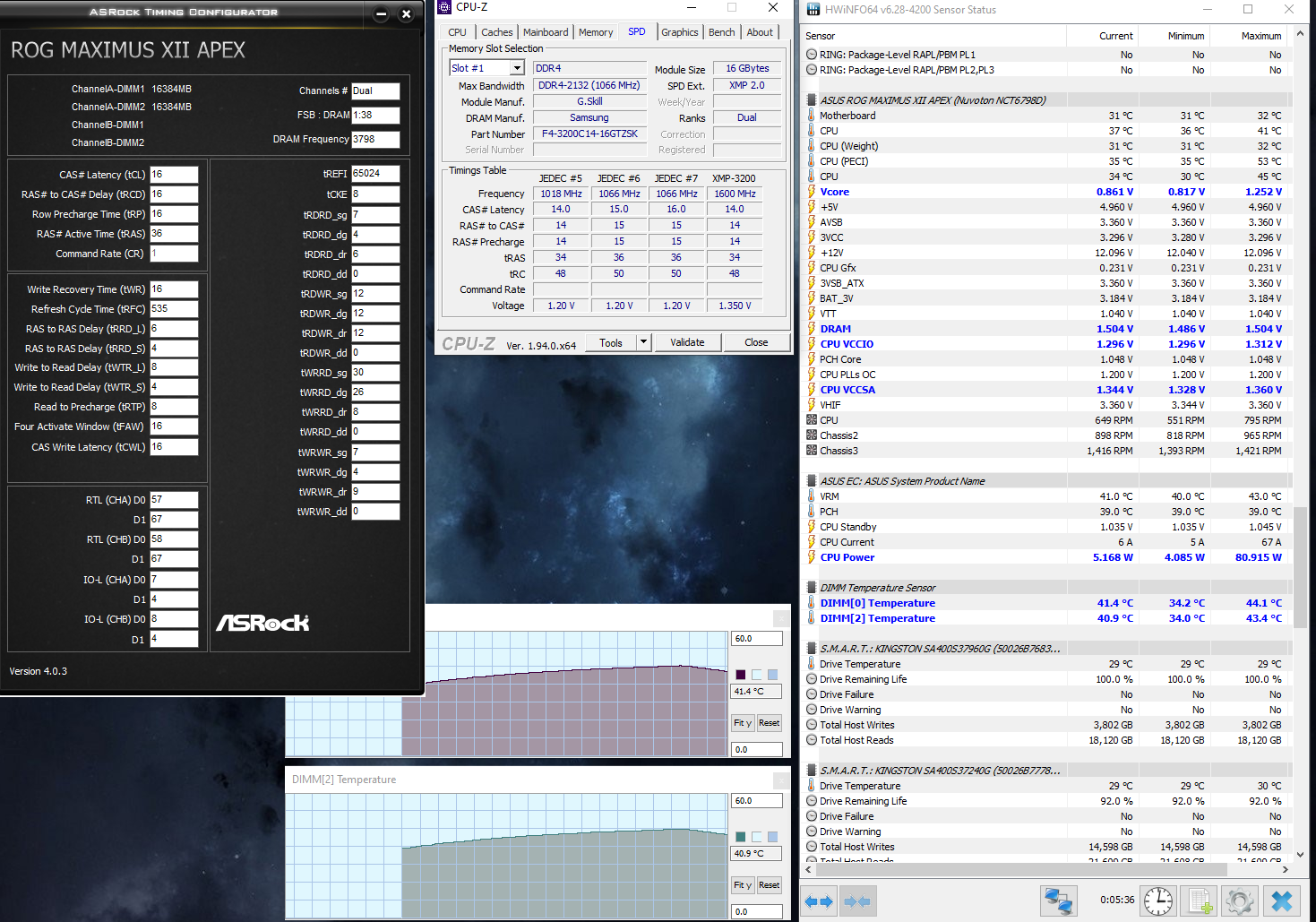Start logging with the sheet-plus icon
The height and width of the screenshot is (922, 1316).
[1199, 900]
